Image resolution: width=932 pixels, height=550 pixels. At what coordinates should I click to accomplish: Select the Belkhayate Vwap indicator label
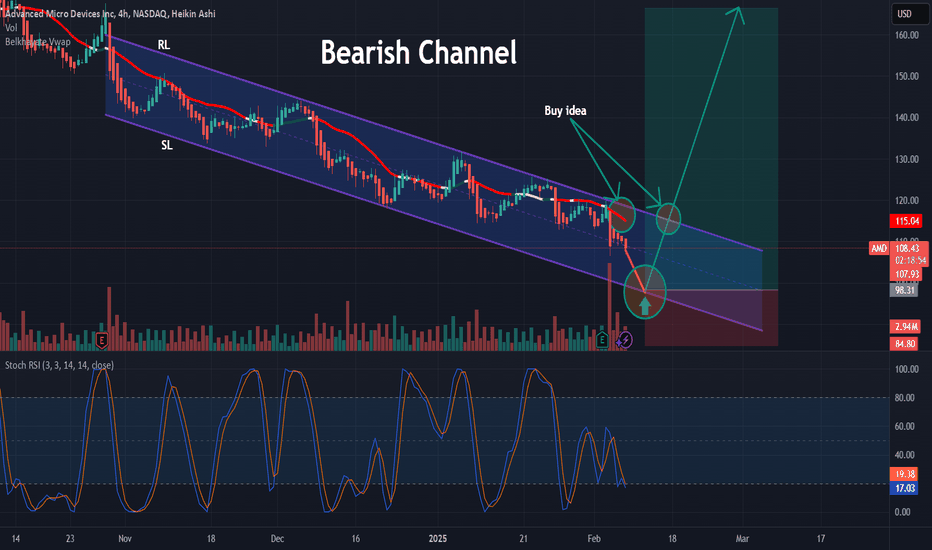[x=37, y=42]
